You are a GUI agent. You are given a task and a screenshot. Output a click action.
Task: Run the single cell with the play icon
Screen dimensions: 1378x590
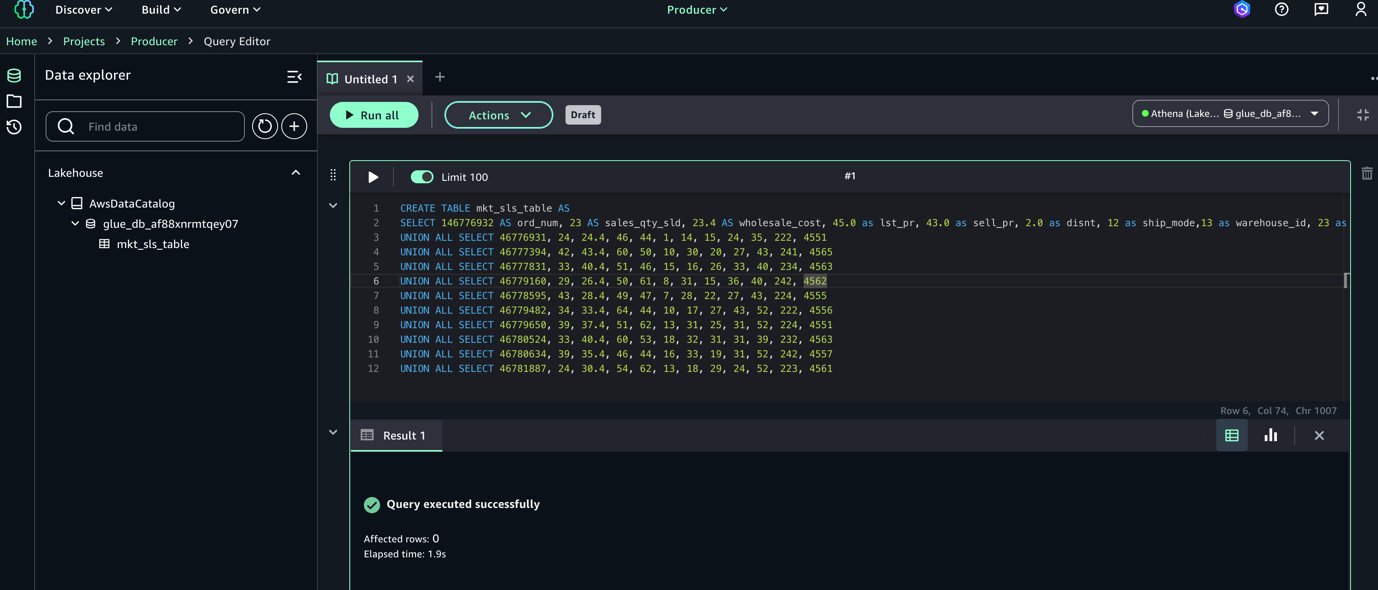click(x=372, y=175)
